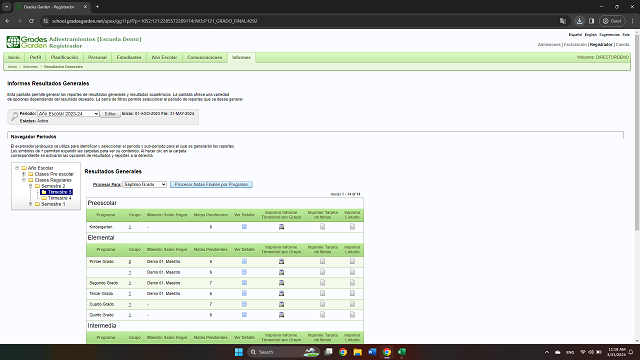Open the Procesar Para dropdown
This screenshot has height=360, width=640.
point(144,184)
